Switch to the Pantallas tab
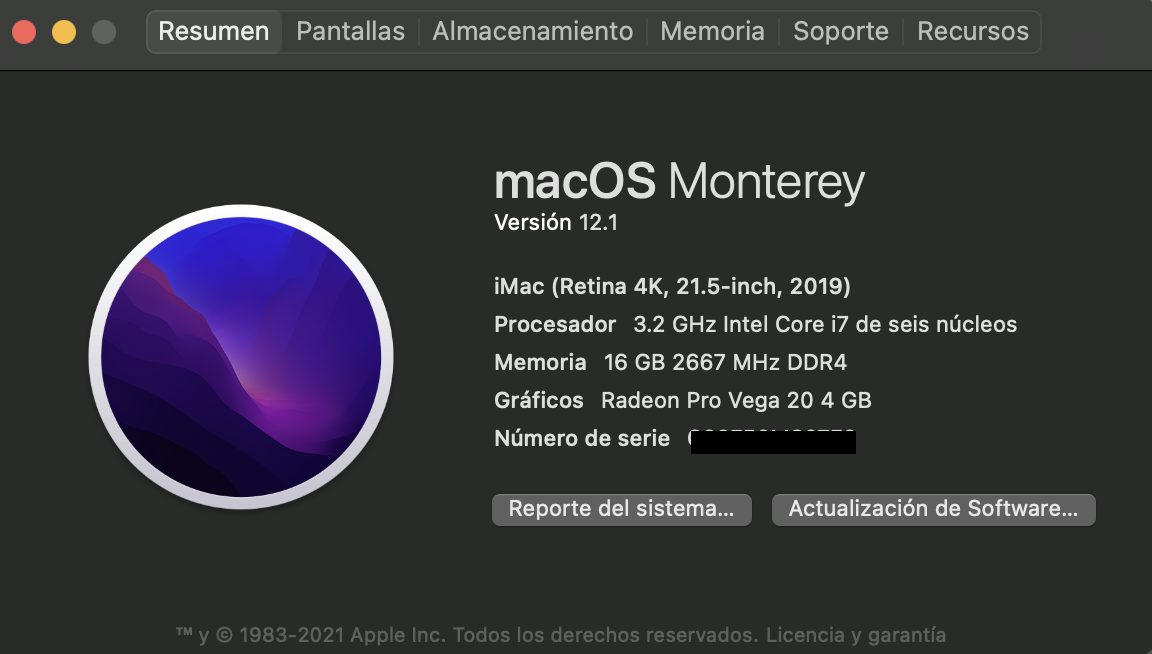The width and height of the screenshot is (1152, 654). pos(351,32)
